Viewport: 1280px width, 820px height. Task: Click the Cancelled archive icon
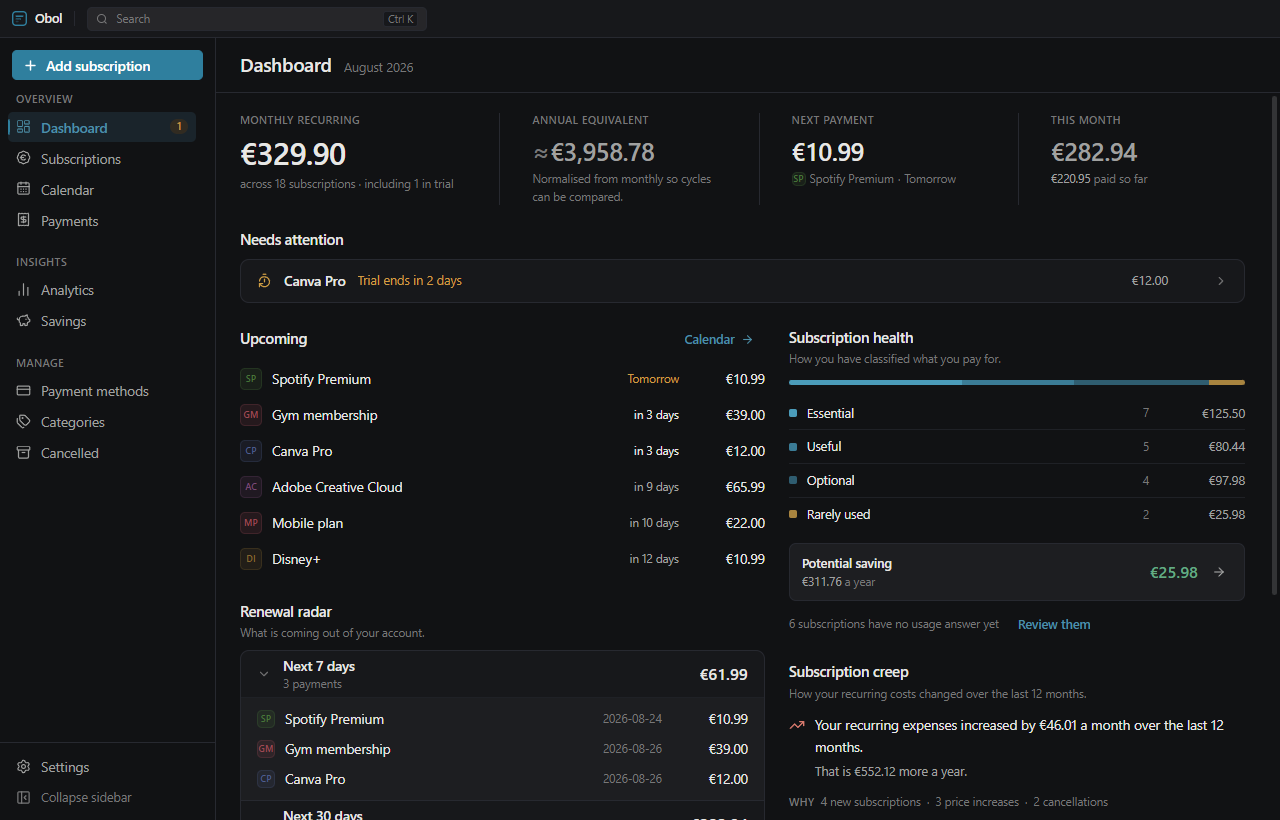24,452
